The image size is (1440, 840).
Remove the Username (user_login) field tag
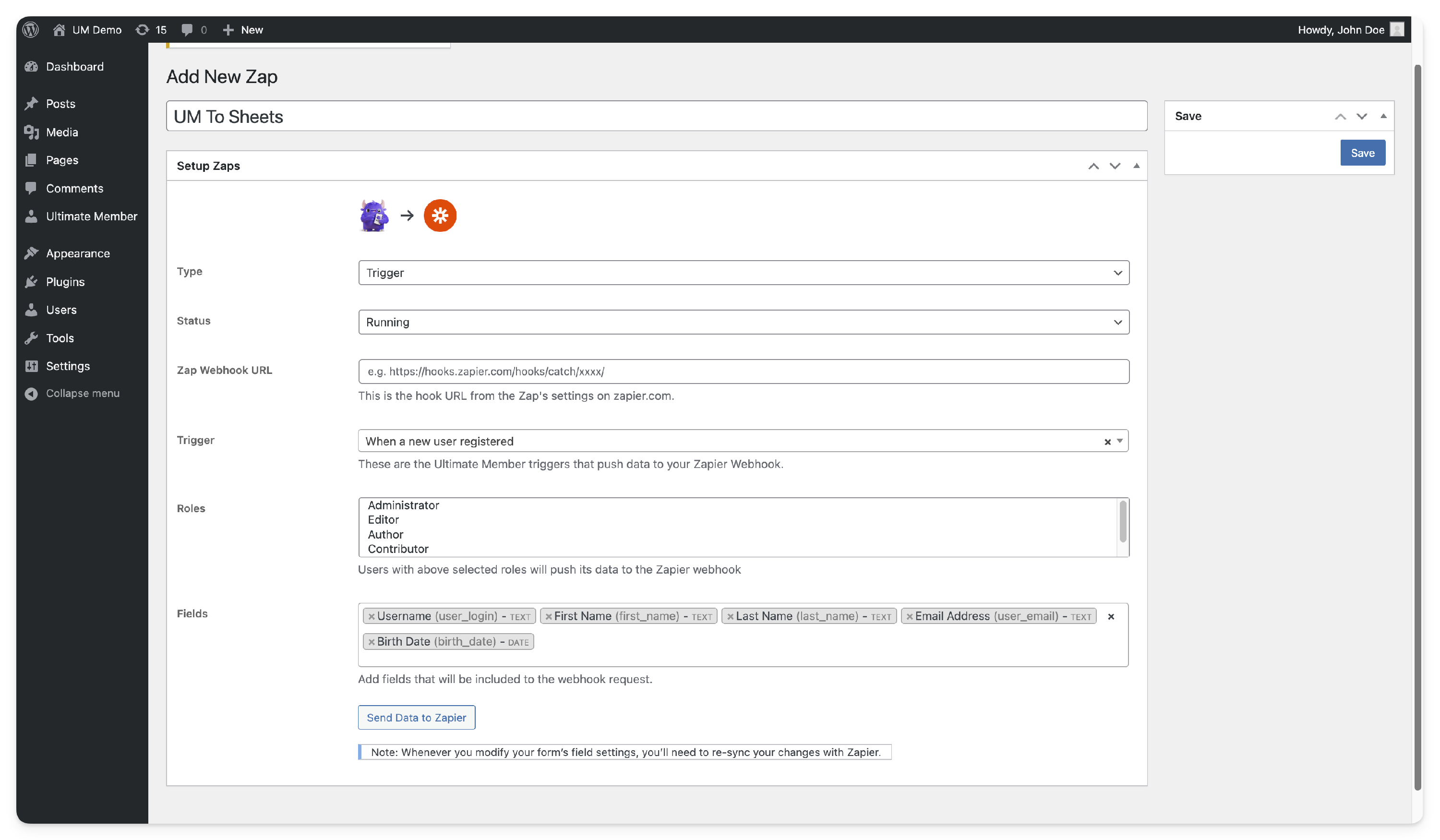pyautogui.click(x=371, y=617)
